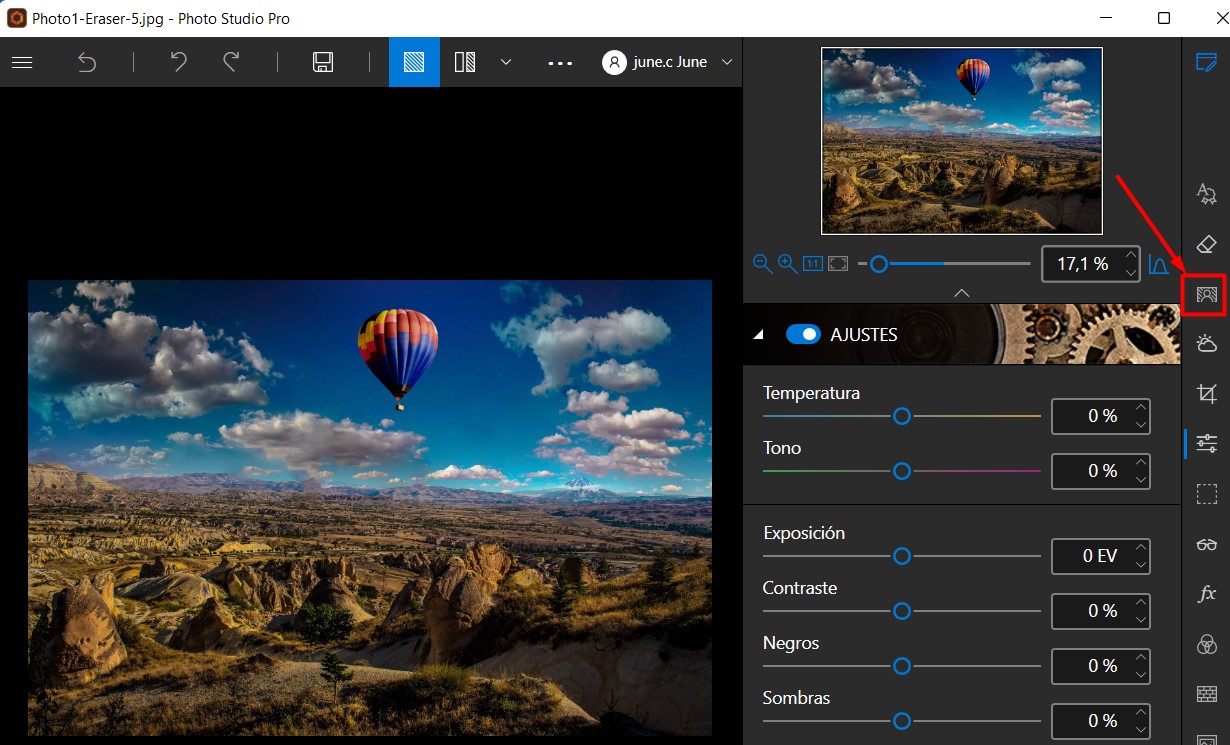The image size is (1230, 745).
Task: Select the Crop tool
Action: click(1206, 393)
